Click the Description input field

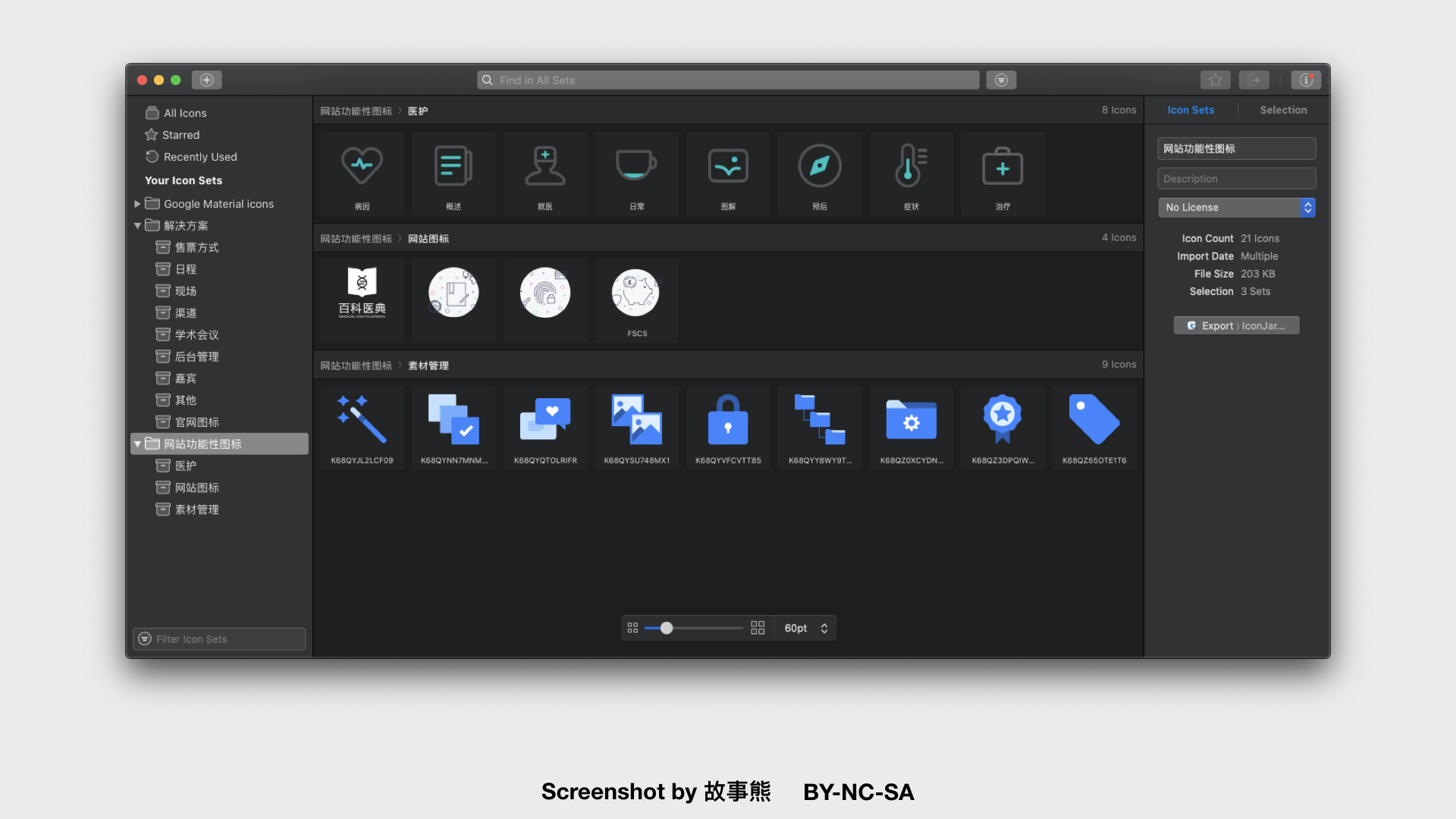[1236, 179]
